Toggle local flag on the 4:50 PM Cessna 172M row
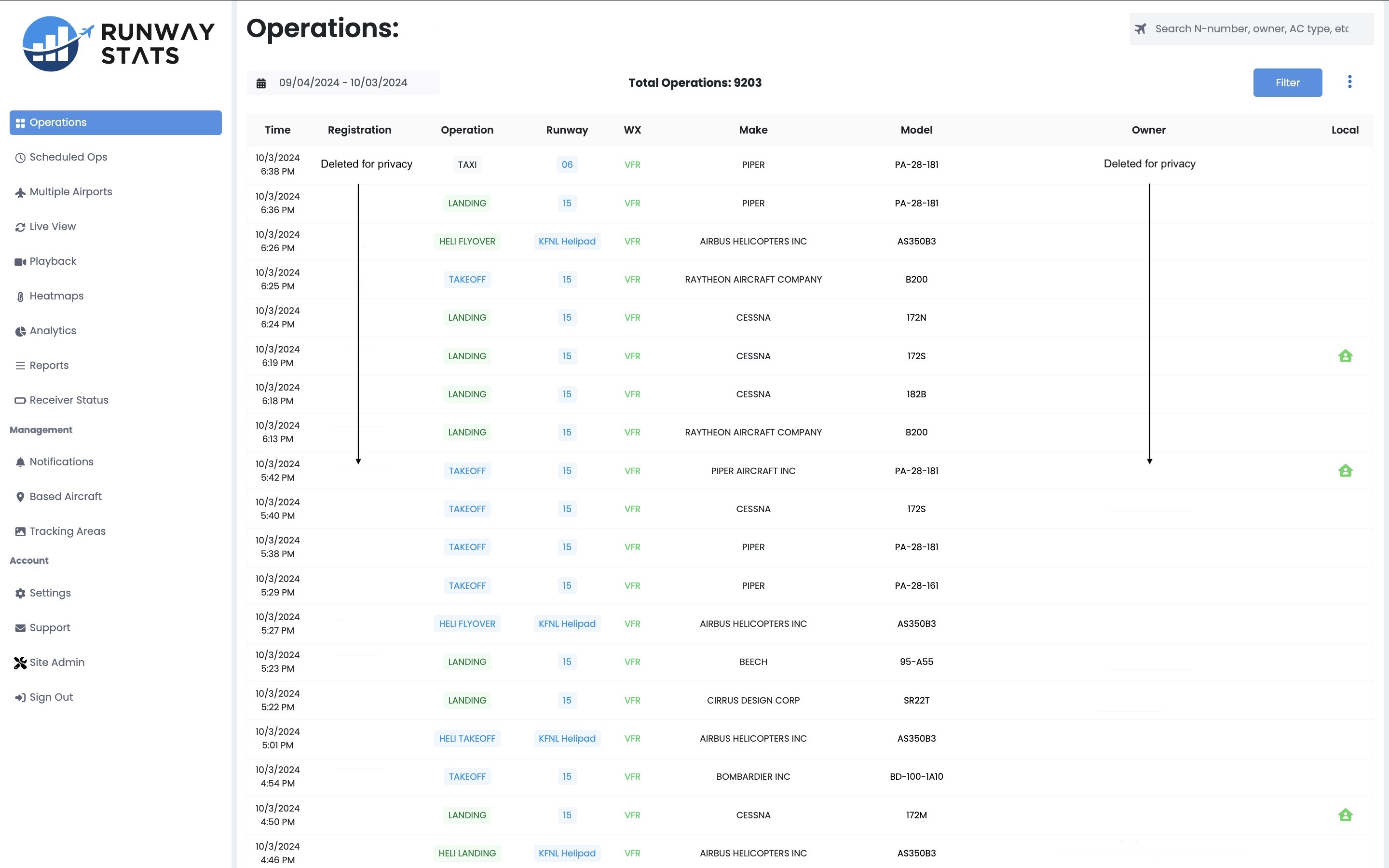Screen dimensions: 1389x868 click(x=1346, y=814)
